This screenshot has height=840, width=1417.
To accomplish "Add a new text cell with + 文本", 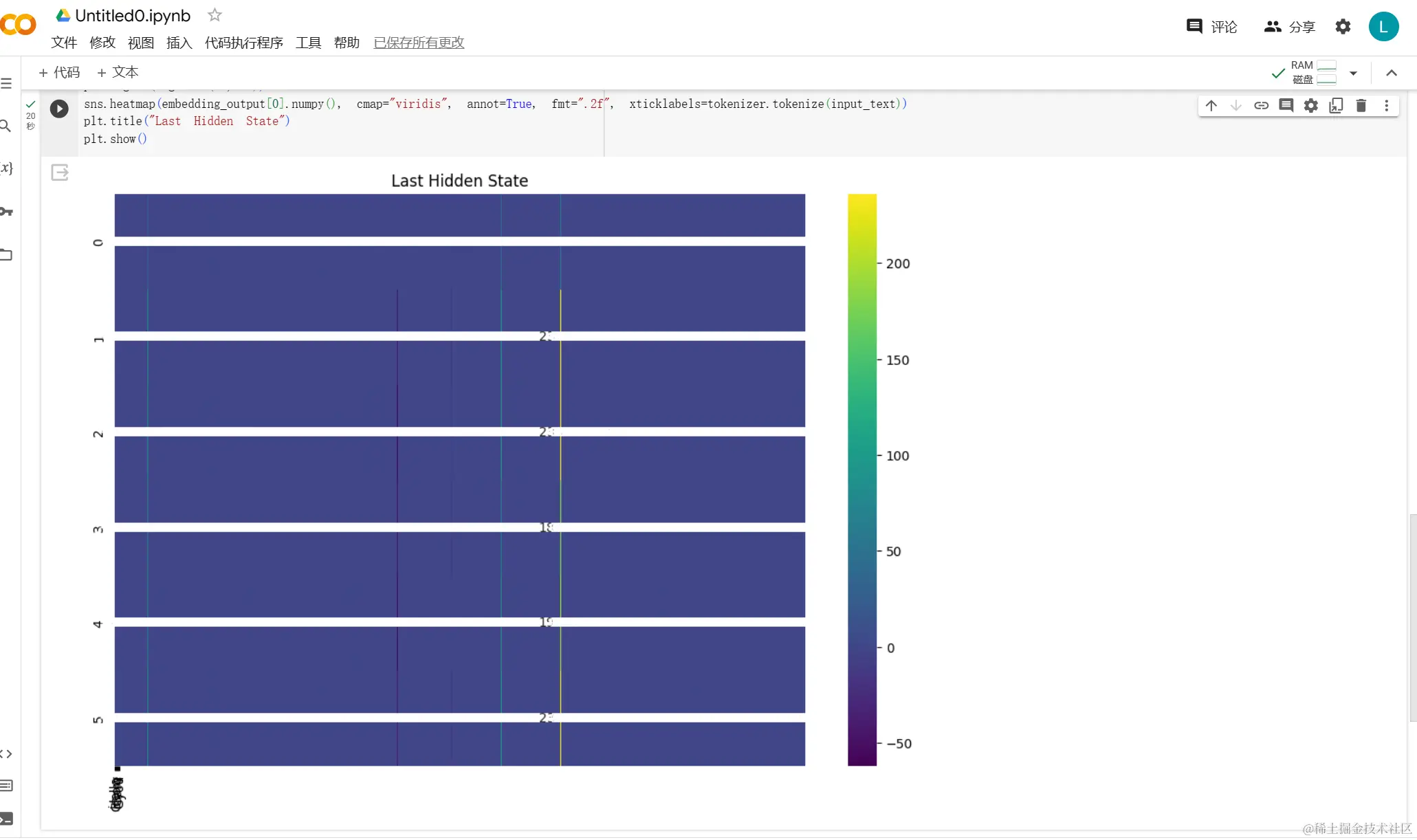I will coord(118,72).
